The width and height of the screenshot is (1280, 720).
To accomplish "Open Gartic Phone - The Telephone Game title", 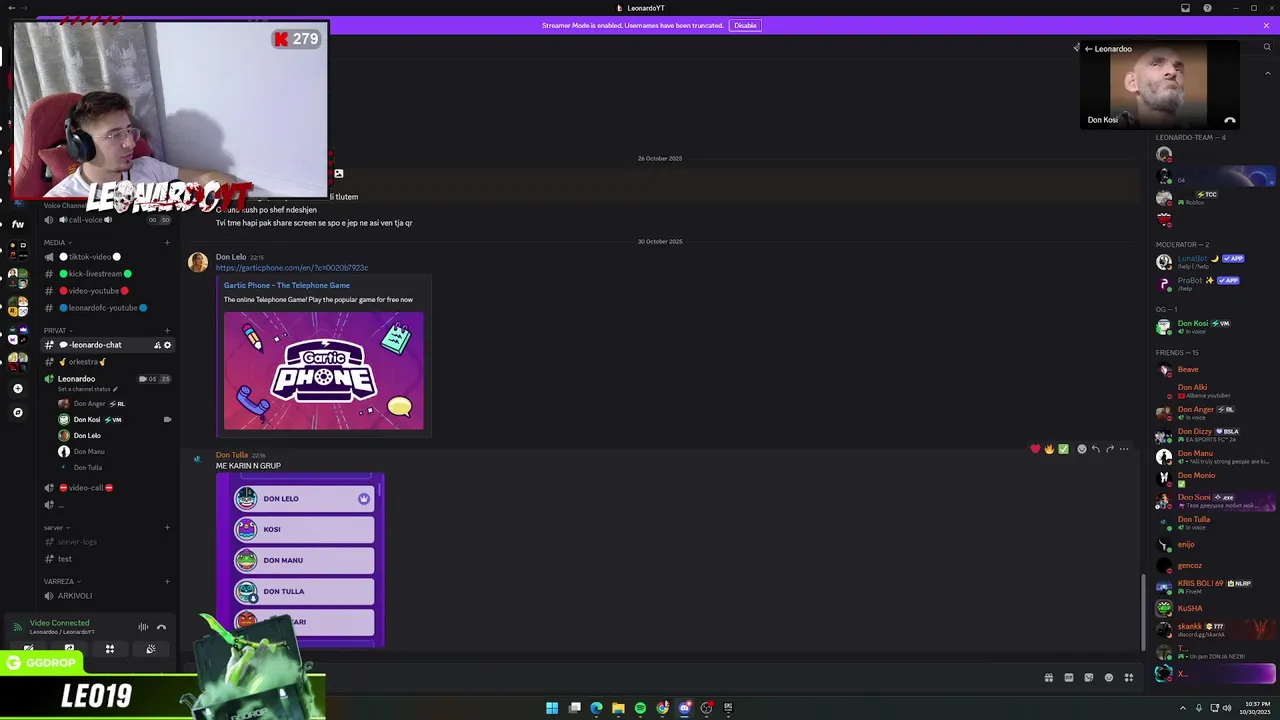I will tap(287, 285).
